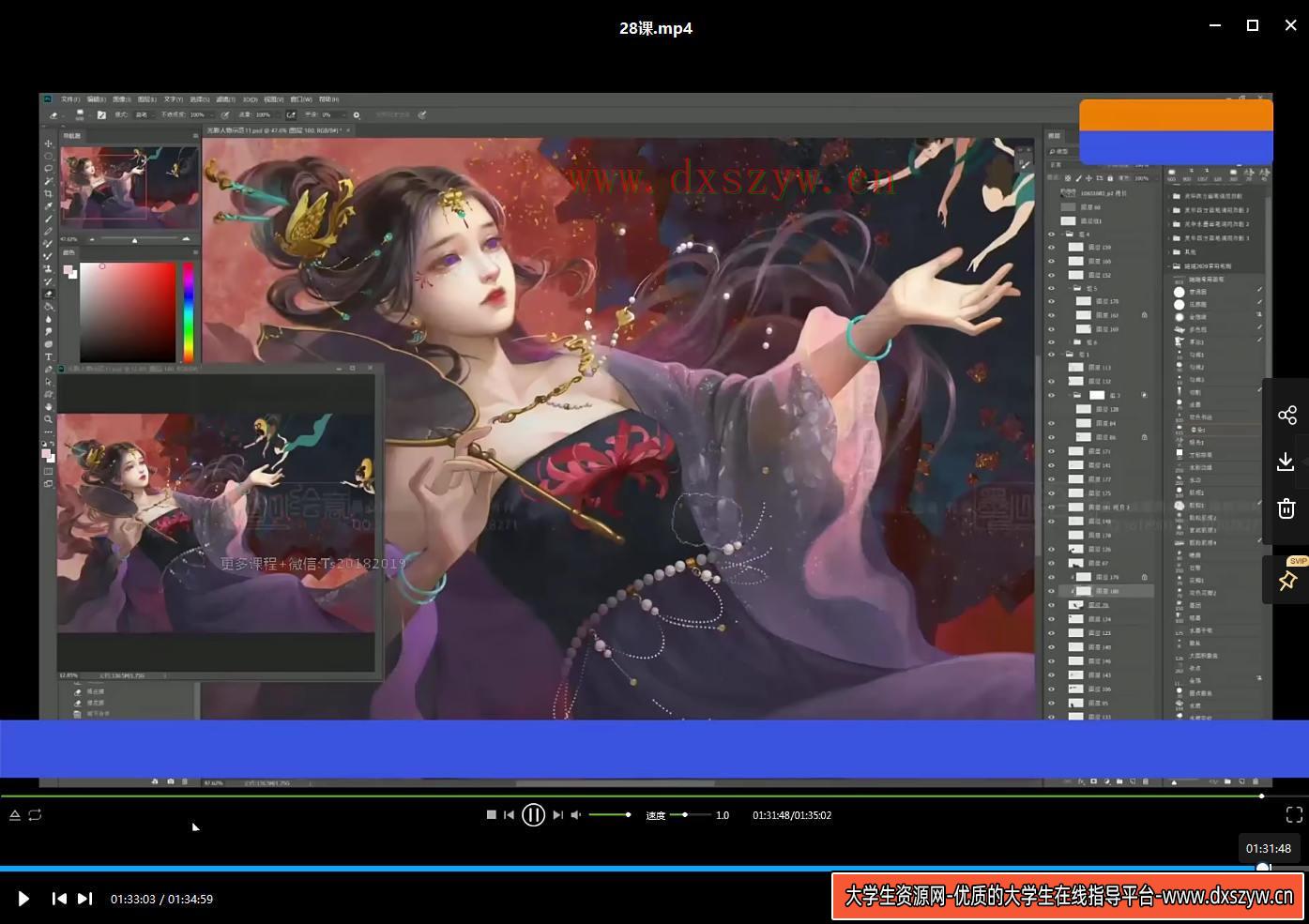This screenshot has width=1309, height=924.
Task: Collapse layer group 组 3 arrow
Action: pyautogui.click(x=1070, y=395)
